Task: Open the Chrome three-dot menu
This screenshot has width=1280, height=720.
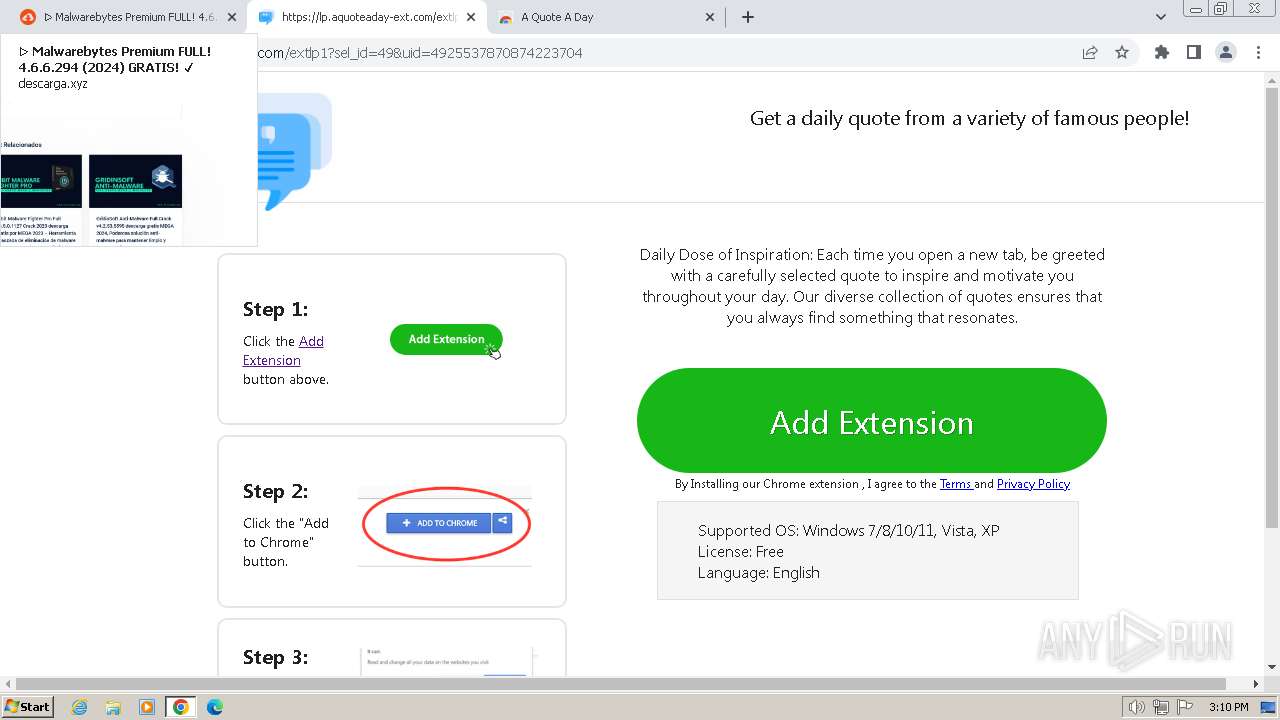Action: coord(1258,53)
